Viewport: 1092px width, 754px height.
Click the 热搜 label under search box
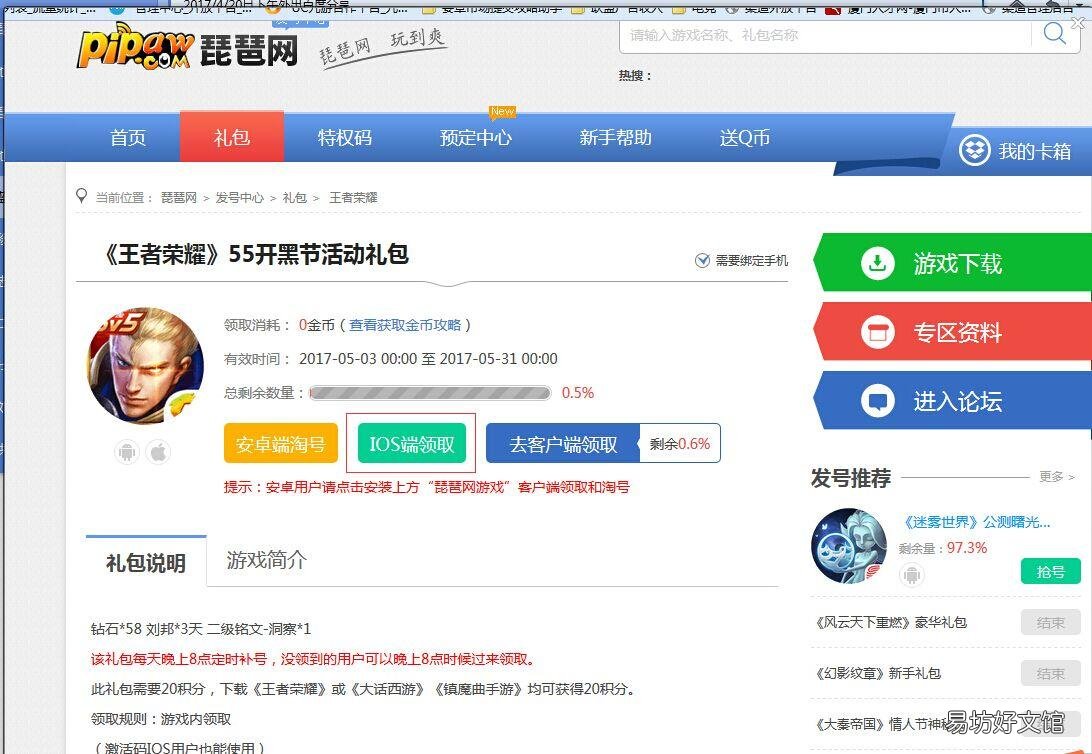click(634, 75)
